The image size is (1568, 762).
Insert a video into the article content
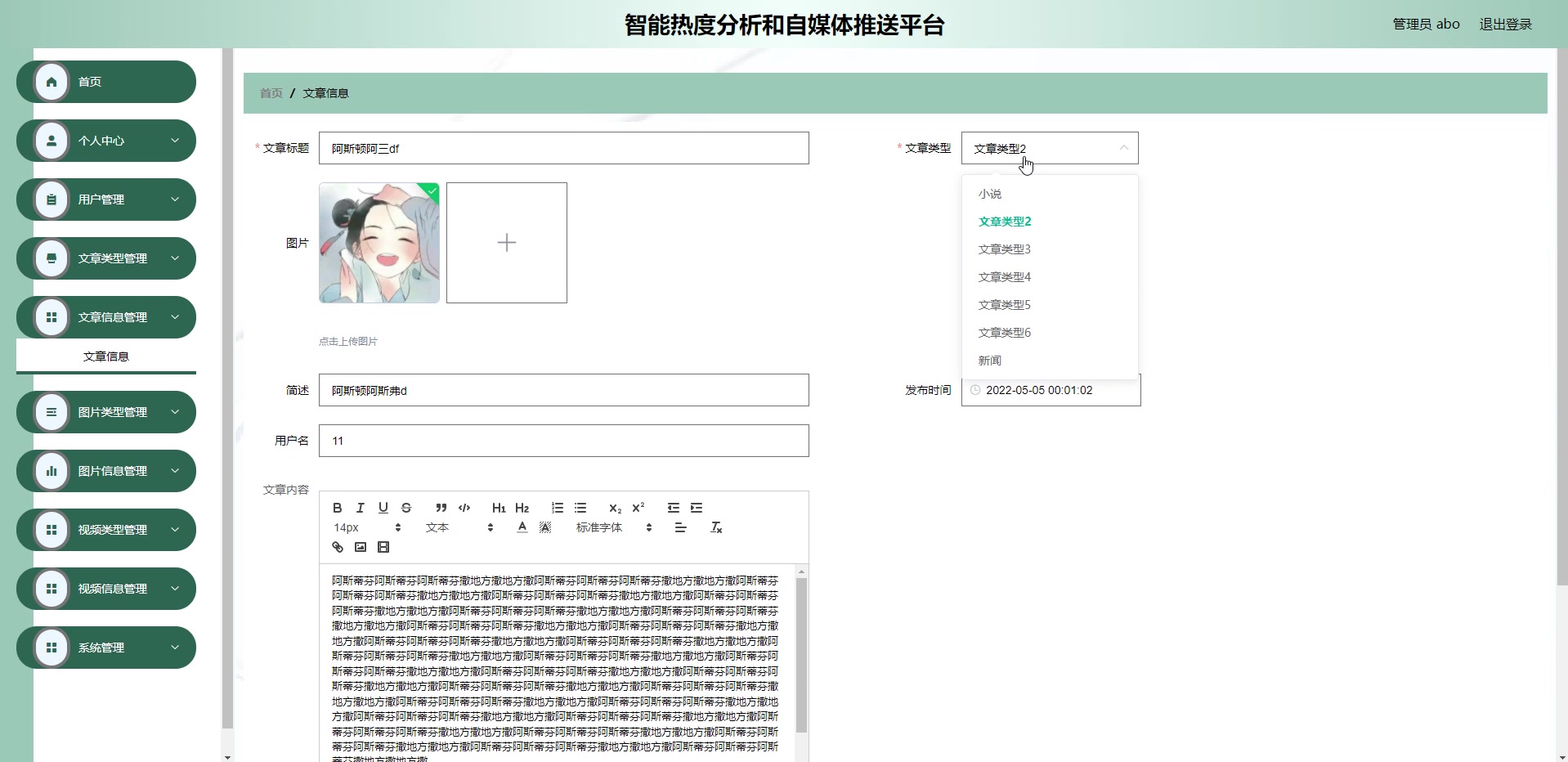coord(383,547)
